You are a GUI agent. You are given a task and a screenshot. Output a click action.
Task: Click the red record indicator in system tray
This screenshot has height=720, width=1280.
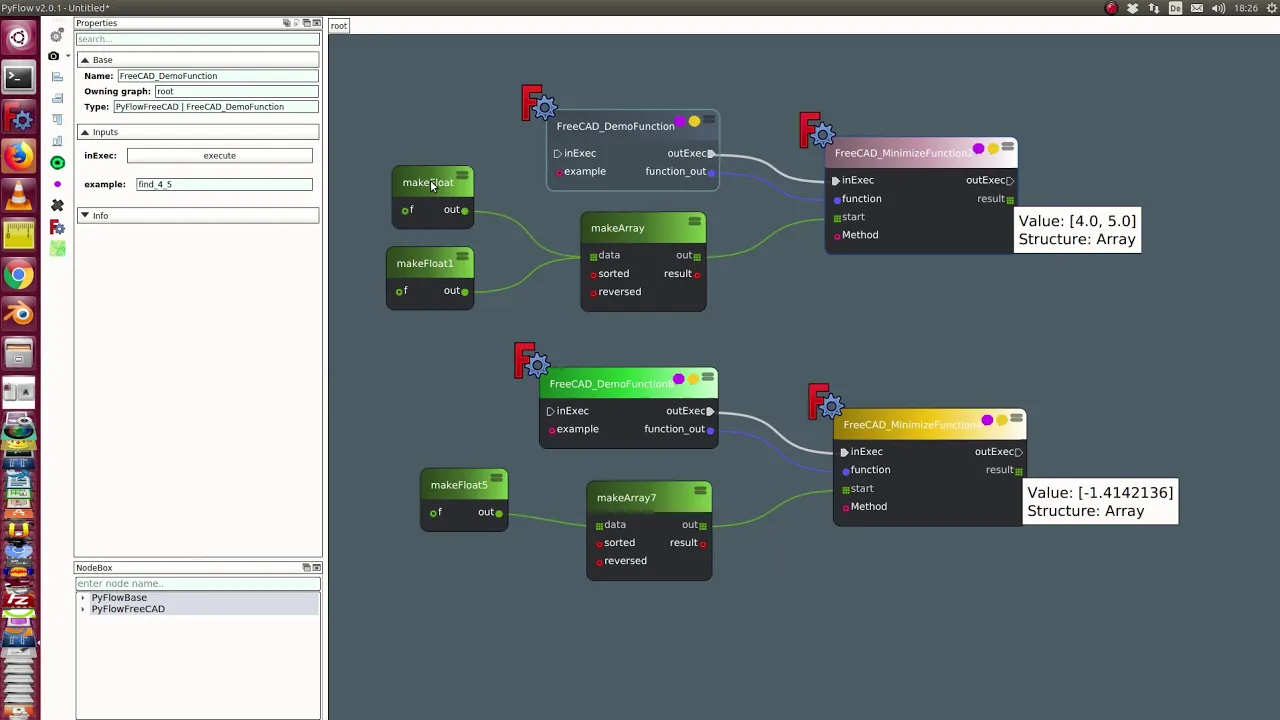tap(1111, 8)
